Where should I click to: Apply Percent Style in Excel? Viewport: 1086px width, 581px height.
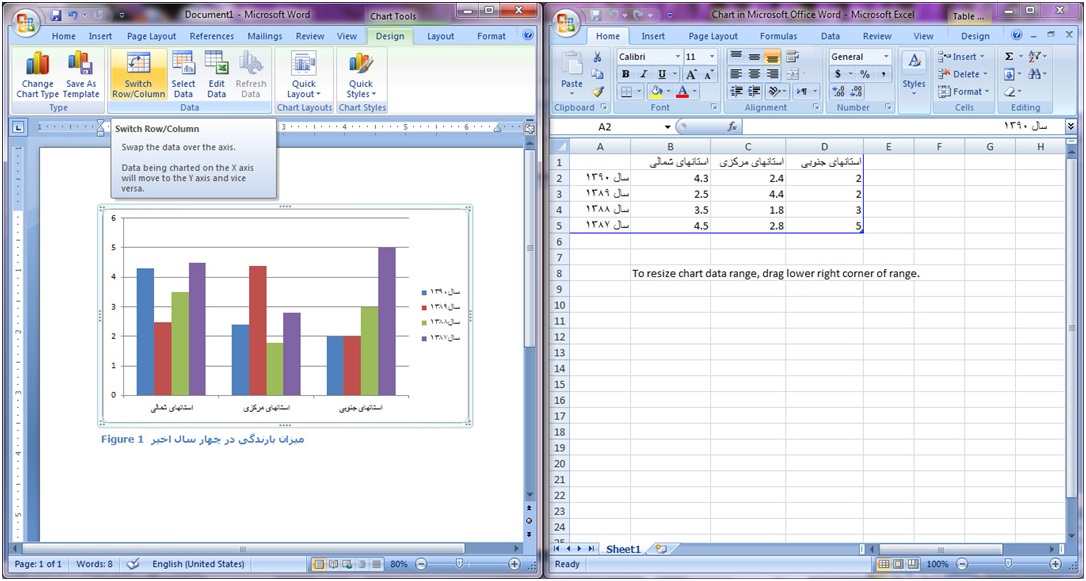click(x=865, y=74)
